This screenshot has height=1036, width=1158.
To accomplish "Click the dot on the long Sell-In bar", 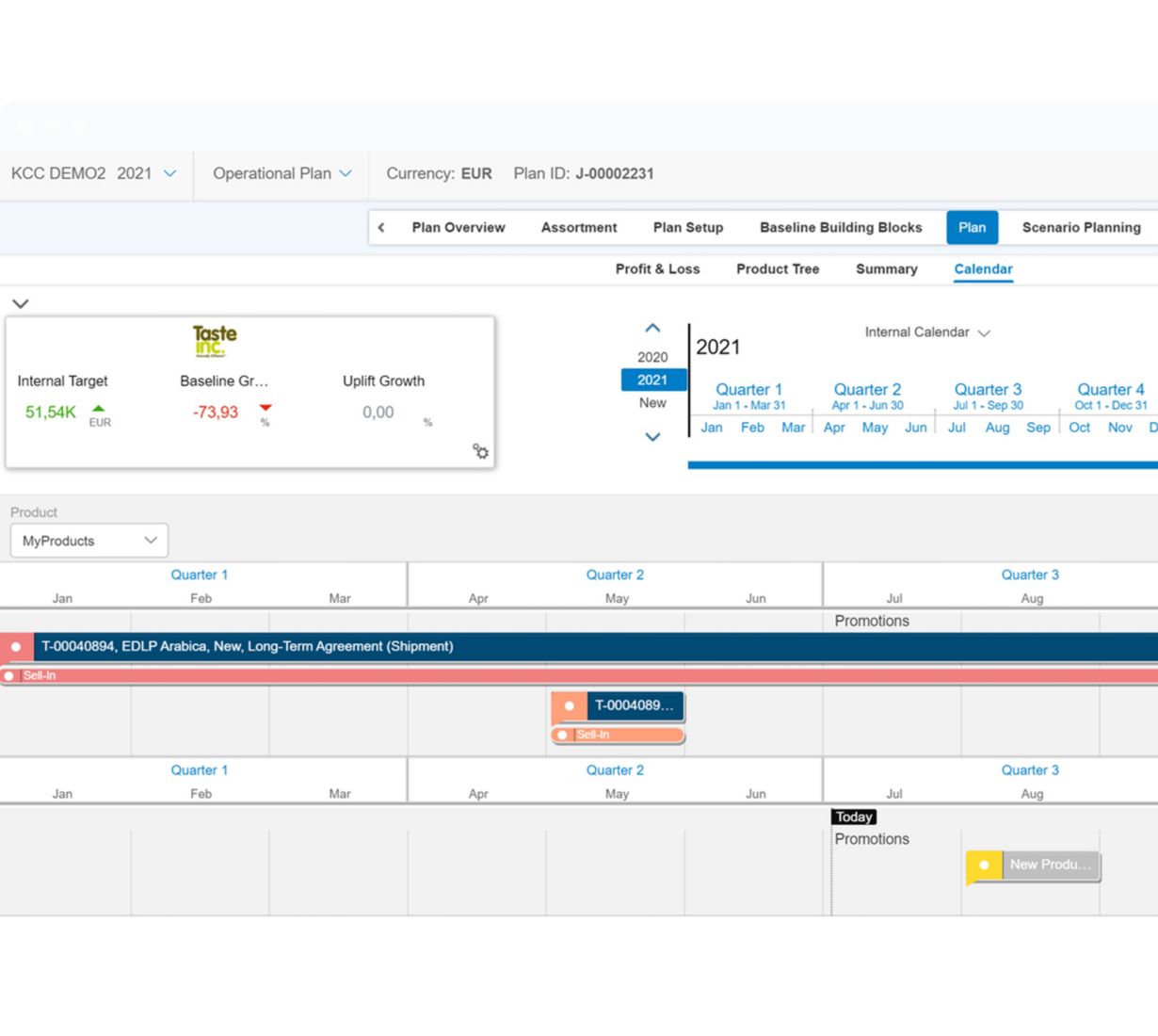I will click(x=9, y=676).
